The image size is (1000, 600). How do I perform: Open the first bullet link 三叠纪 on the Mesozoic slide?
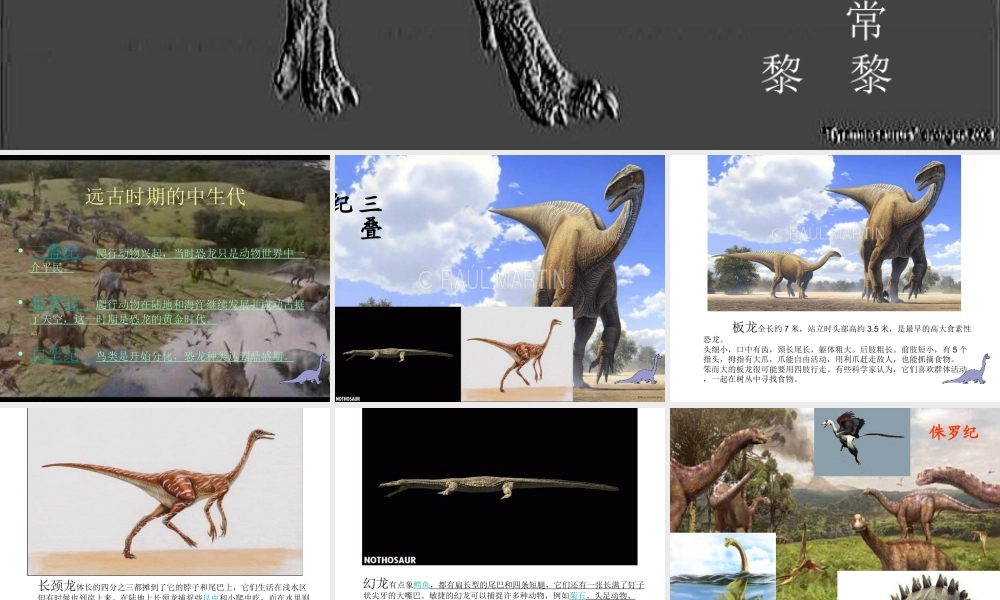(x=54, y=253)
